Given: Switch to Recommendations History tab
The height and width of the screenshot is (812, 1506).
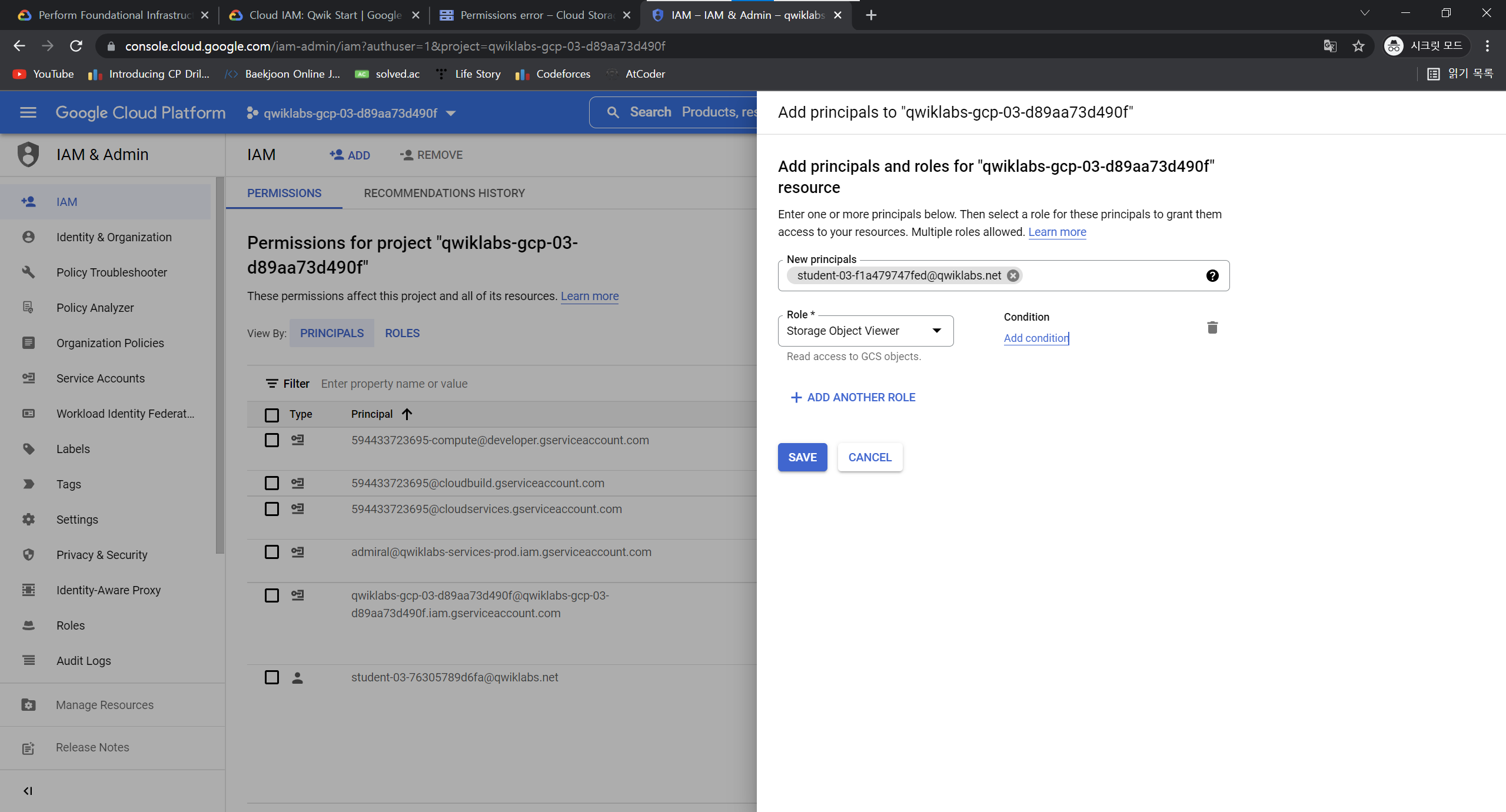Looking at the screenshot, I should click(444, 193).
